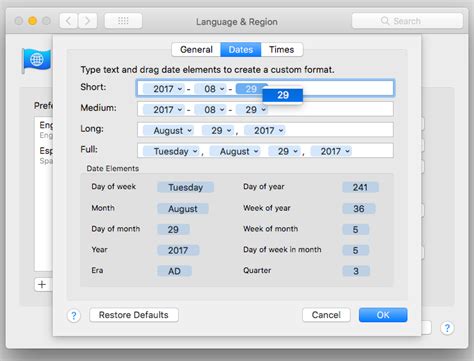Select the Day of year 241 element token
The image size is (474, 361).
360,187
